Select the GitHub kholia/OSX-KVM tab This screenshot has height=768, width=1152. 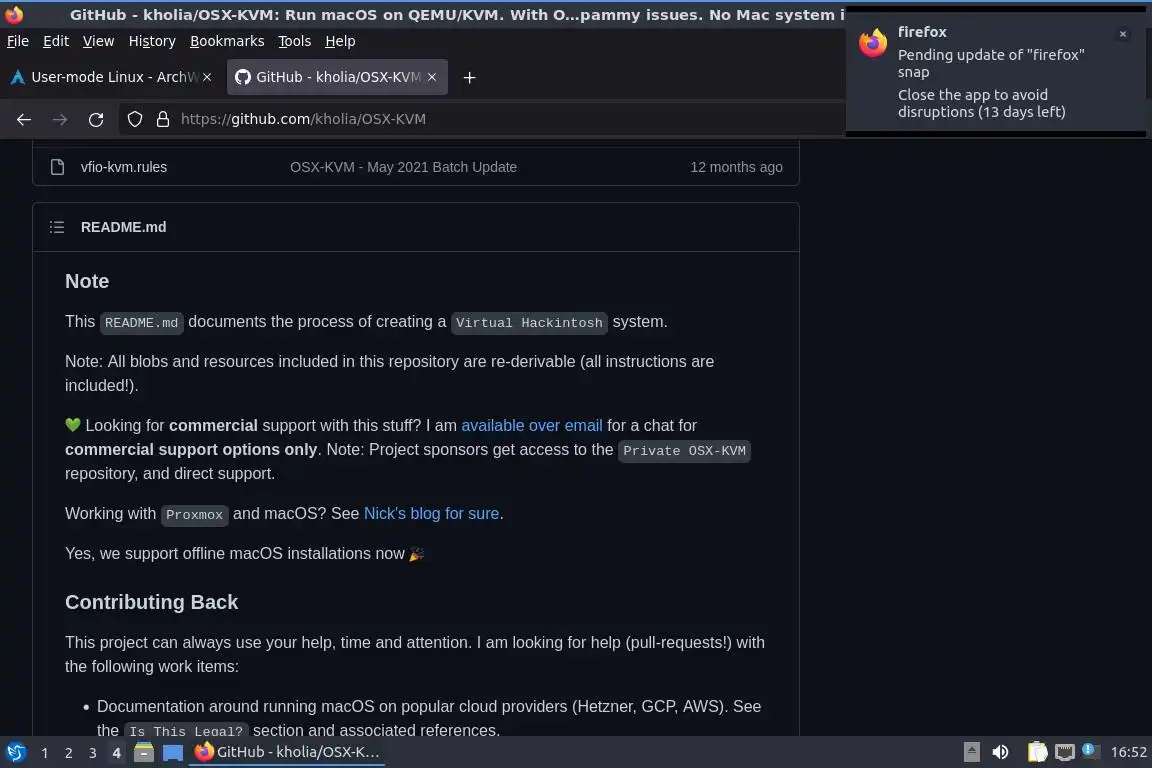pos(337,77)
